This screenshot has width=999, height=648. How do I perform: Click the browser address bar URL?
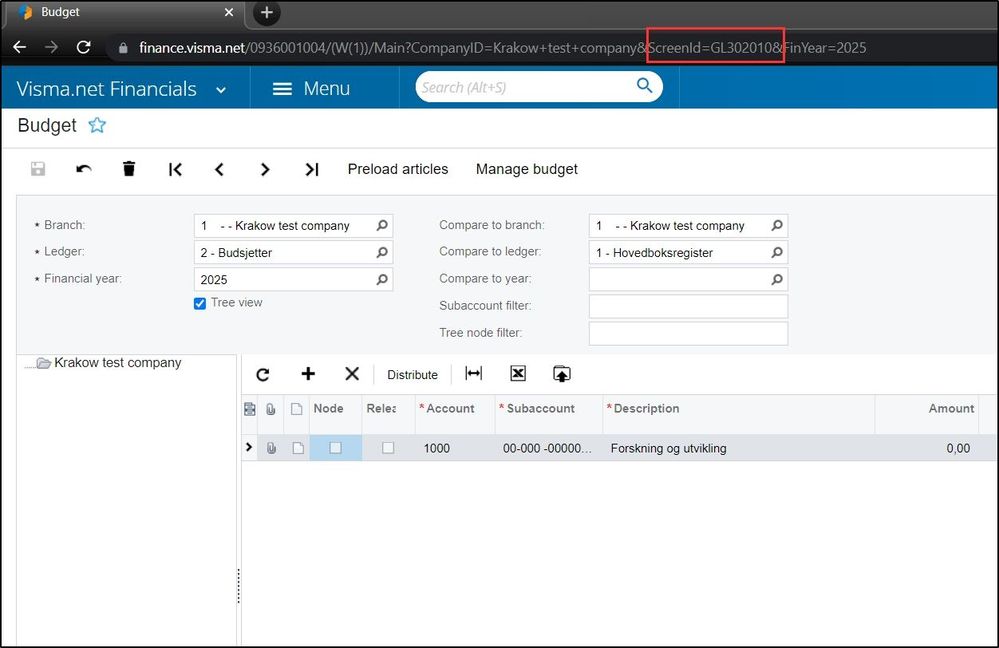click(x=503, y=48)
